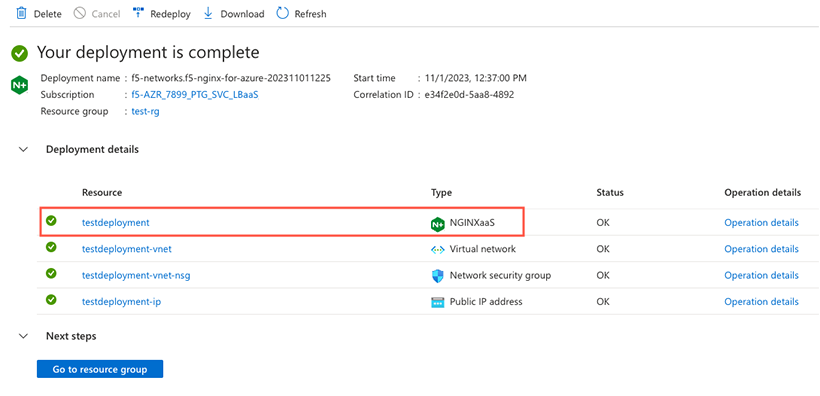Click the Public IP address type icon

pyautogui.click(x=437, y=302)
